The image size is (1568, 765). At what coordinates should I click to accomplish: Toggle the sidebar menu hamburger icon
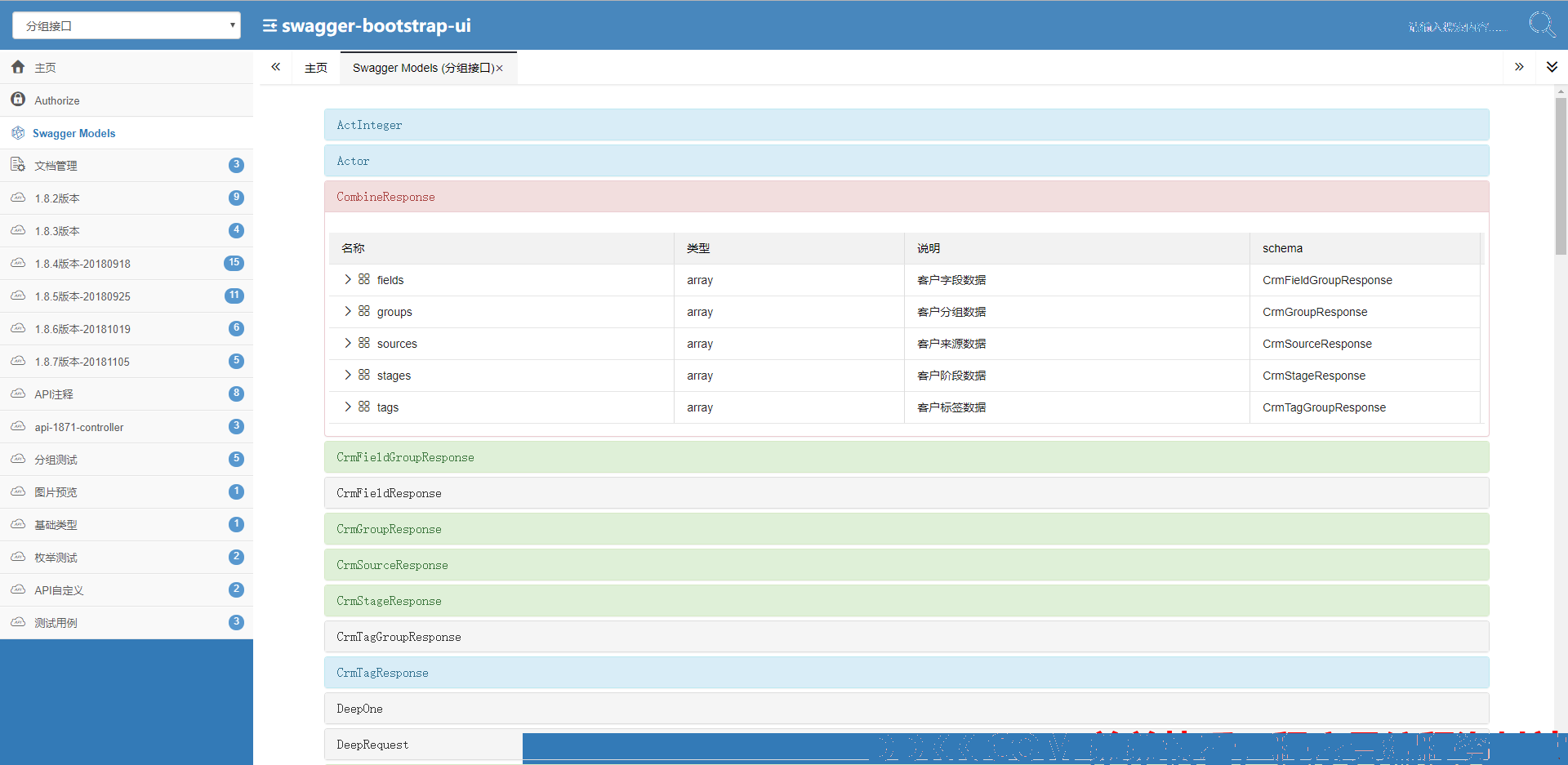[269, 26]
